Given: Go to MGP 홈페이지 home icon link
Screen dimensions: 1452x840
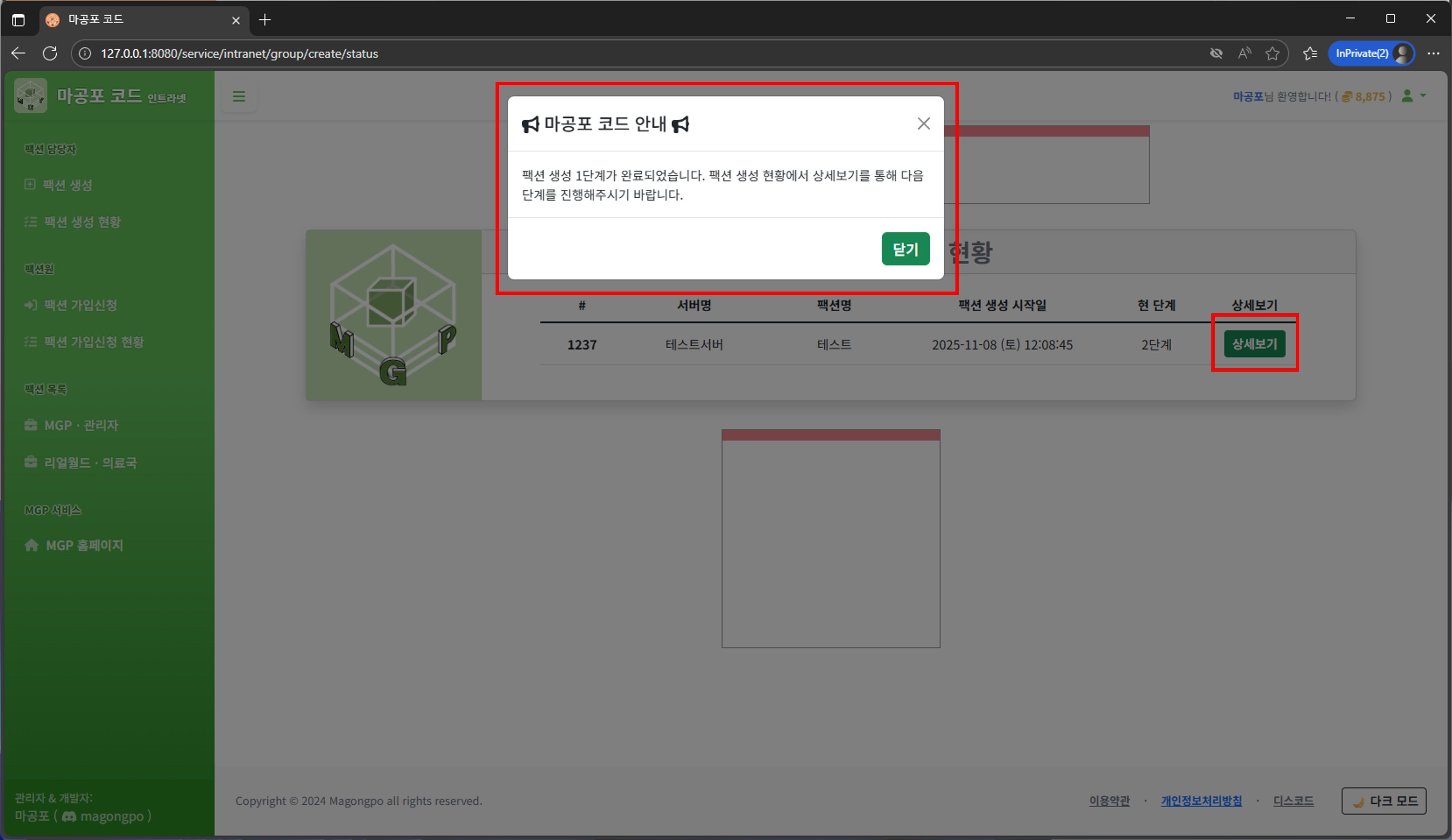Looking at the screenshot, I should coord(83,545).
